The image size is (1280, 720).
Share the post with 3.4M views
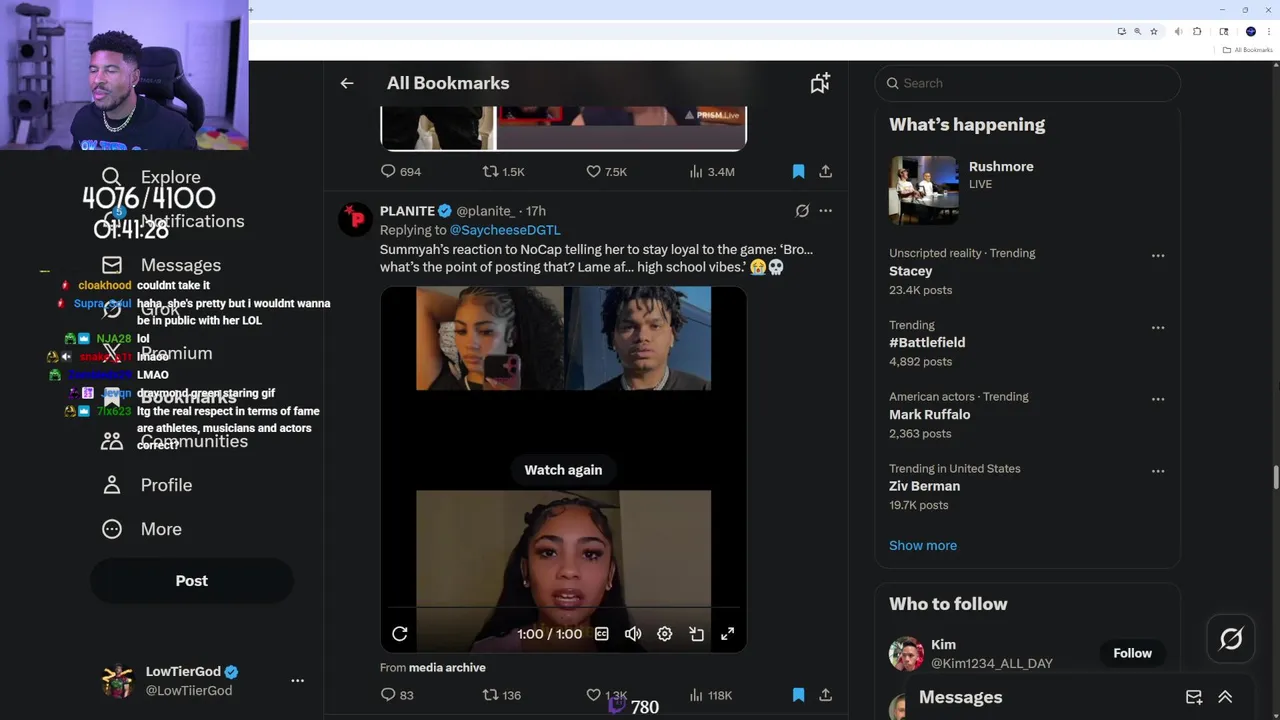825,171
